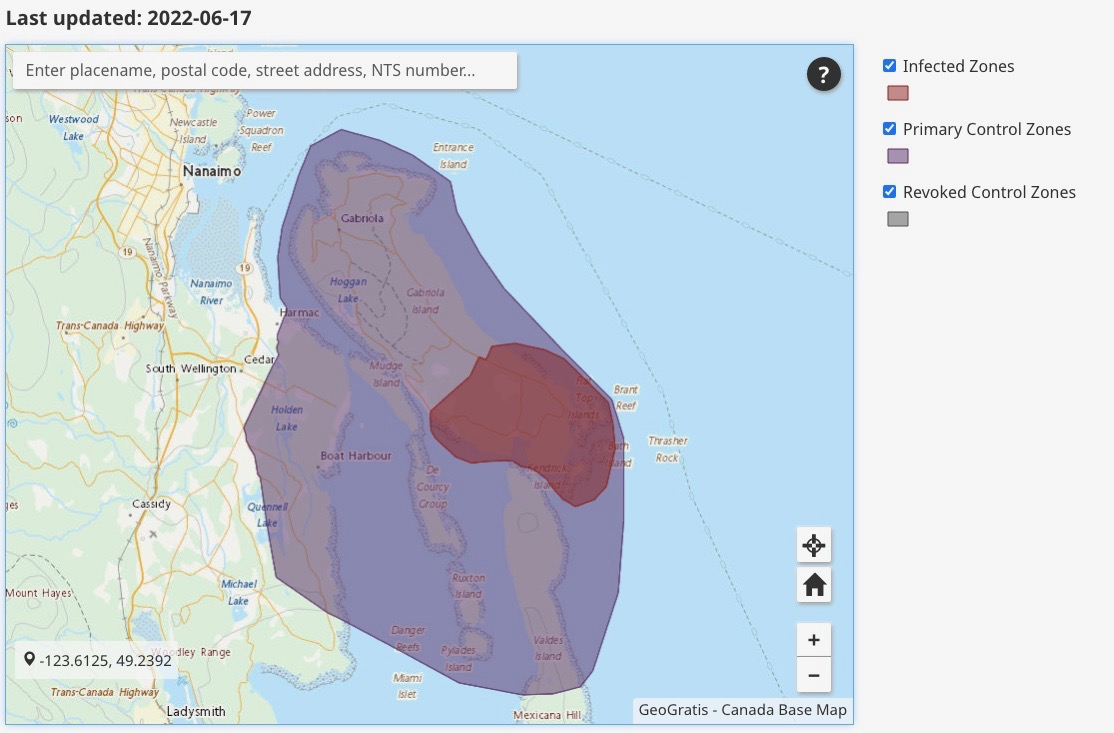Toggle the Primary Control Zones checkbox
This screenshot has width=1114, height=733.
[x=889, y=129]
